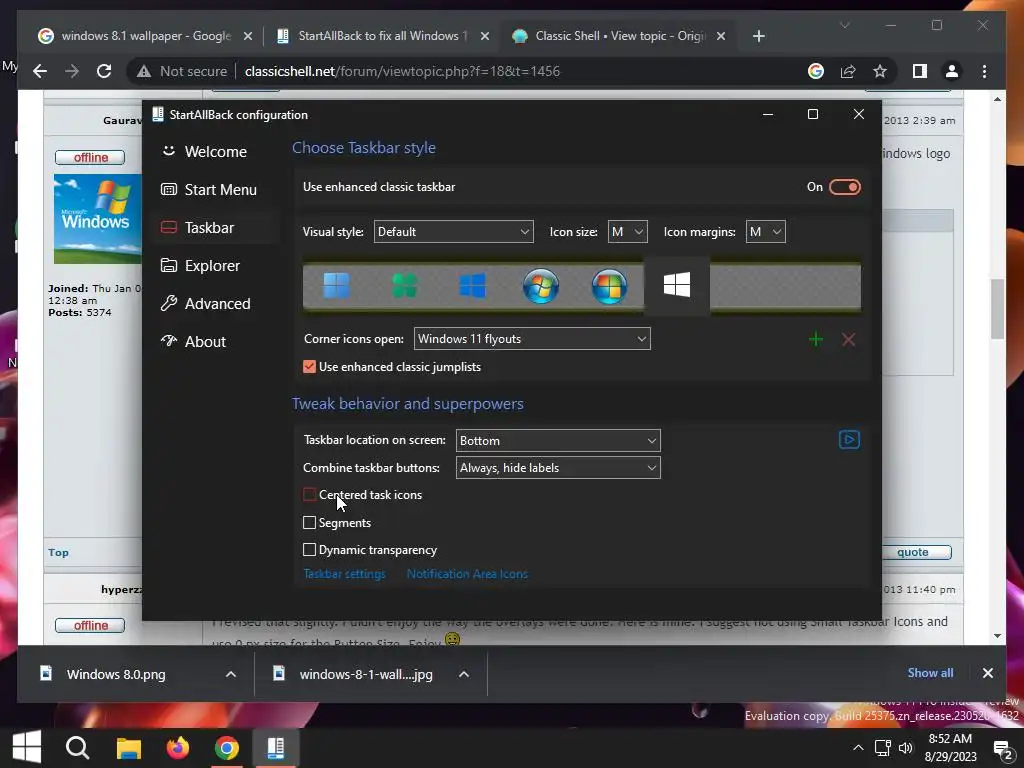This screenshot has width=1024, height=768.
Task: Open the Explorer section
Action: click(x=216, y=266)
